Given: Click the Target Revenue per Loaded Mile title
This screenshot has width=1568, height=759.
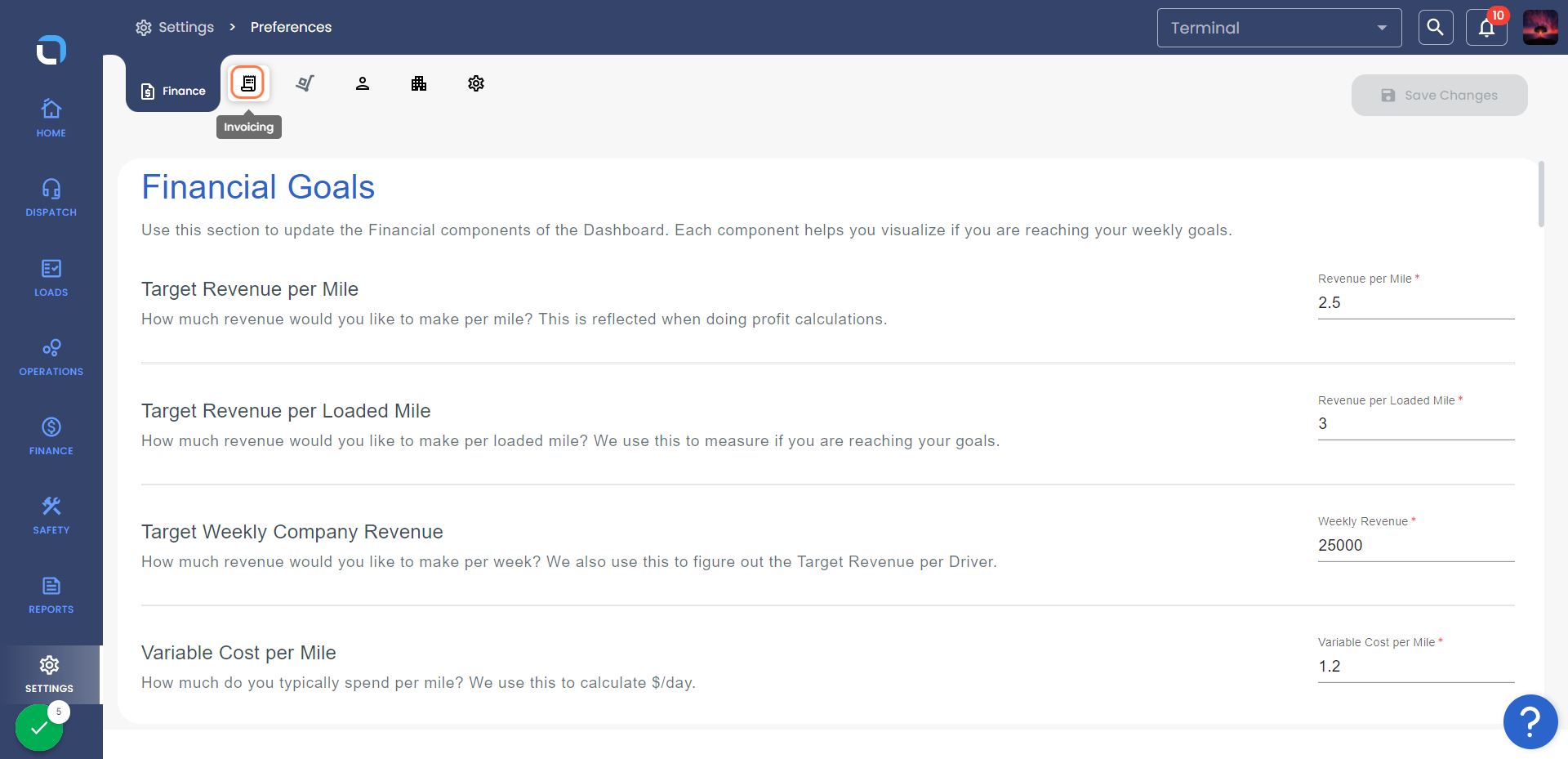Looking at the screenshot, I should [286, 411].
